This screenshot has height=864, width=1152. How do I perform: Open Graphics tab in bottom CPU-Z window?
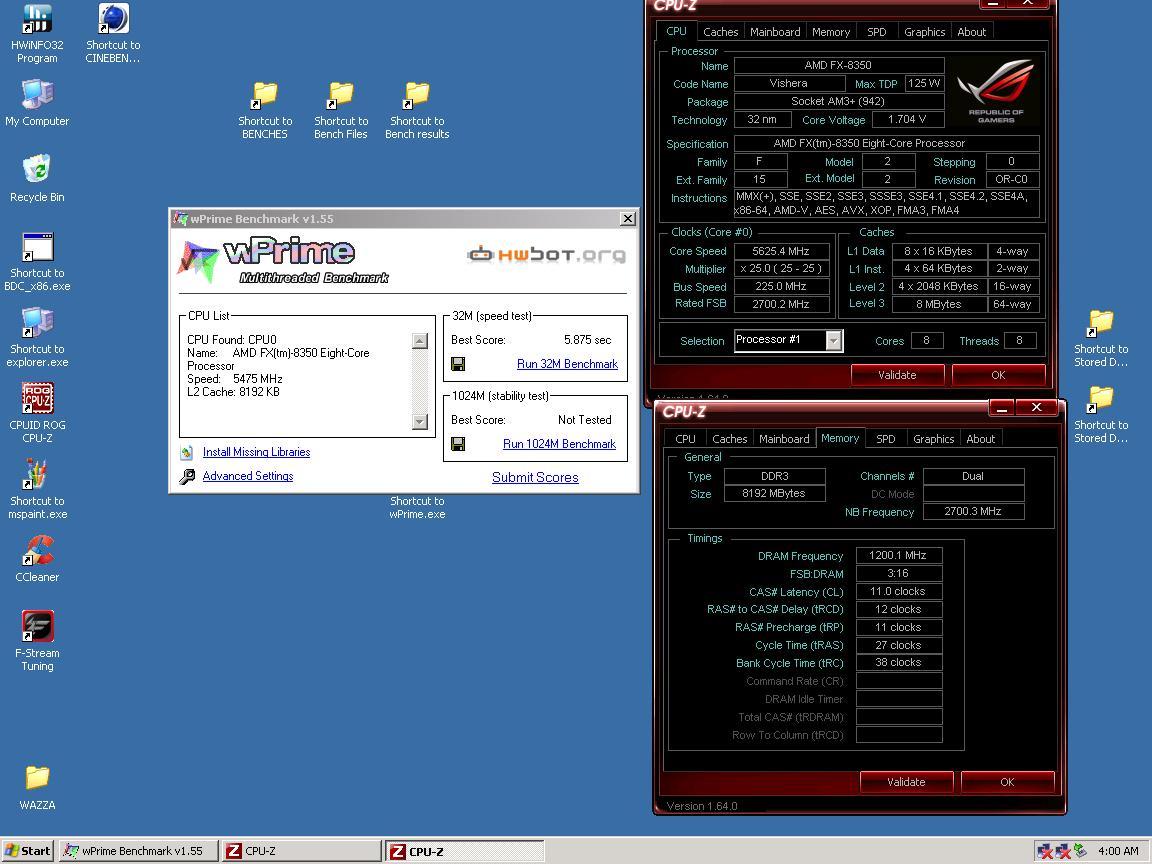[933, 439]
